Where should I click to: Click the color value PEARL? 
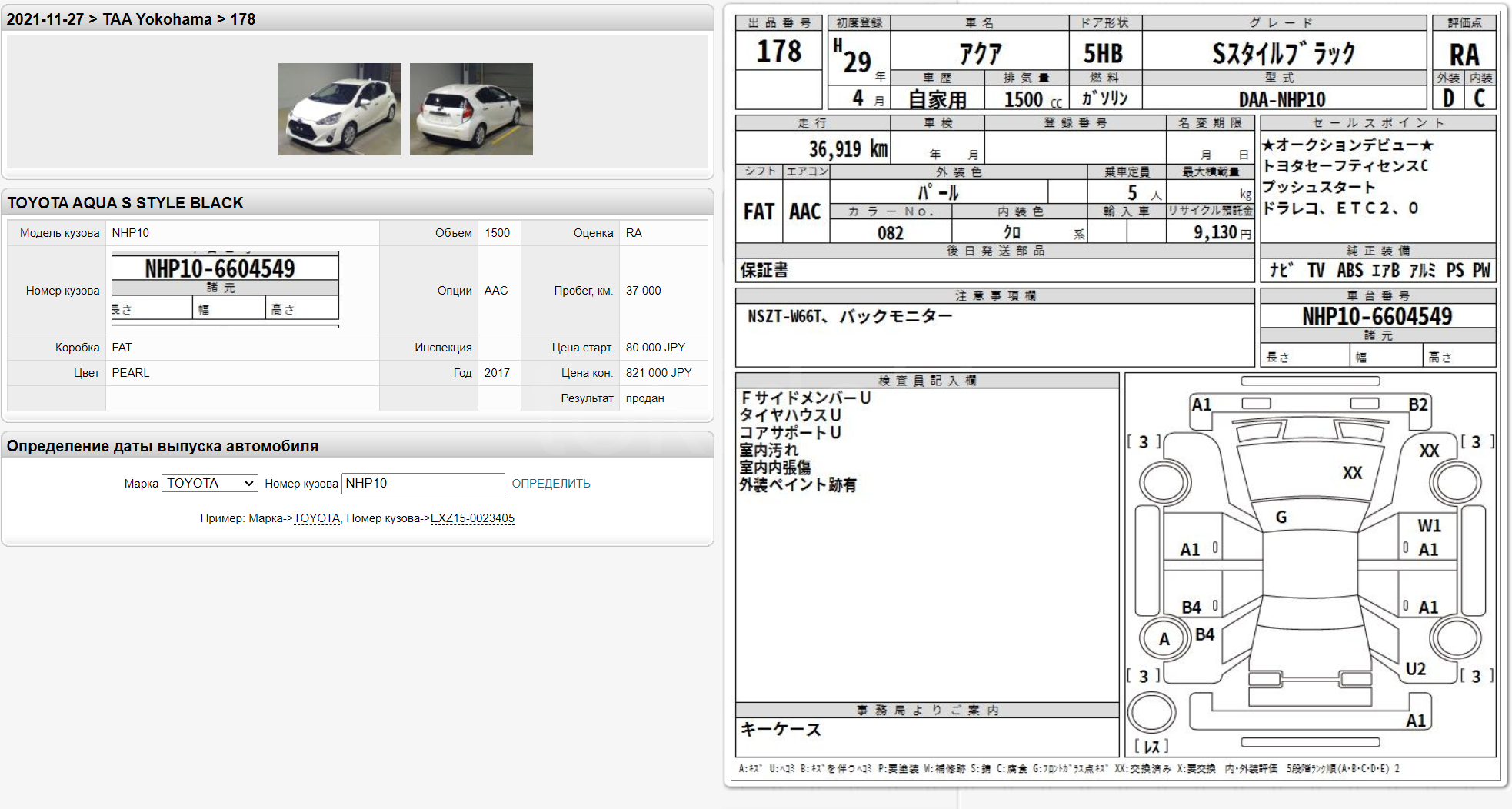[x=131, y=373]
